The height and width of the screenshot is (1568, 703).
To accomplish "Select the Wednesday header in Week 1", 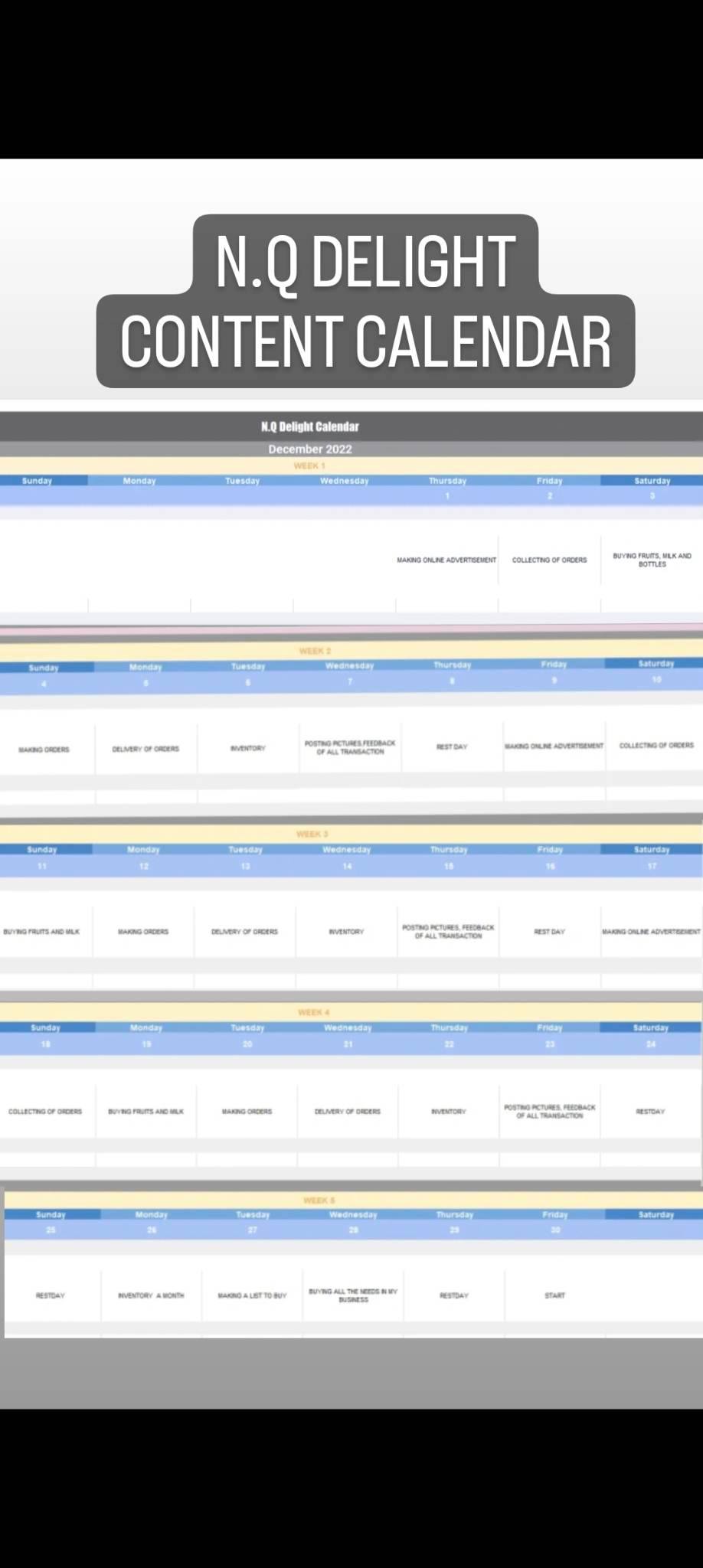I will point(345,481).
